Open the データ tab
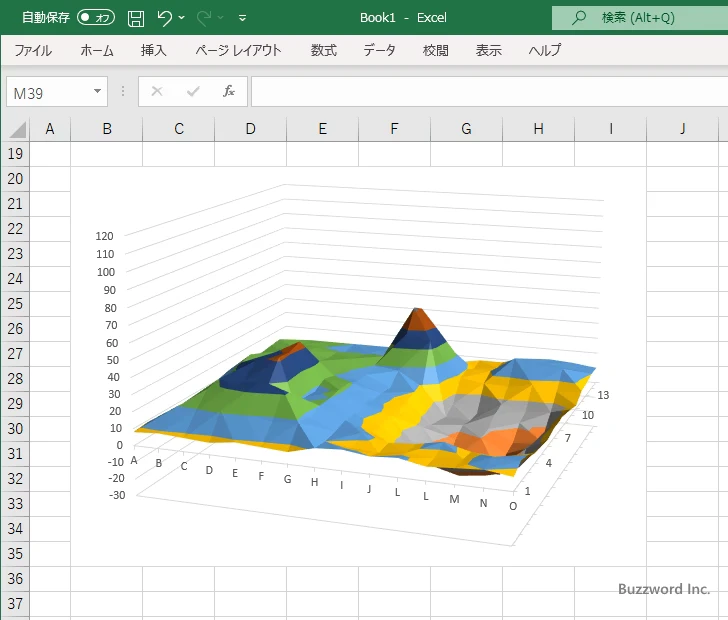Image resolution: width=728 pixels, height=620 pixels. pos(379,50)
